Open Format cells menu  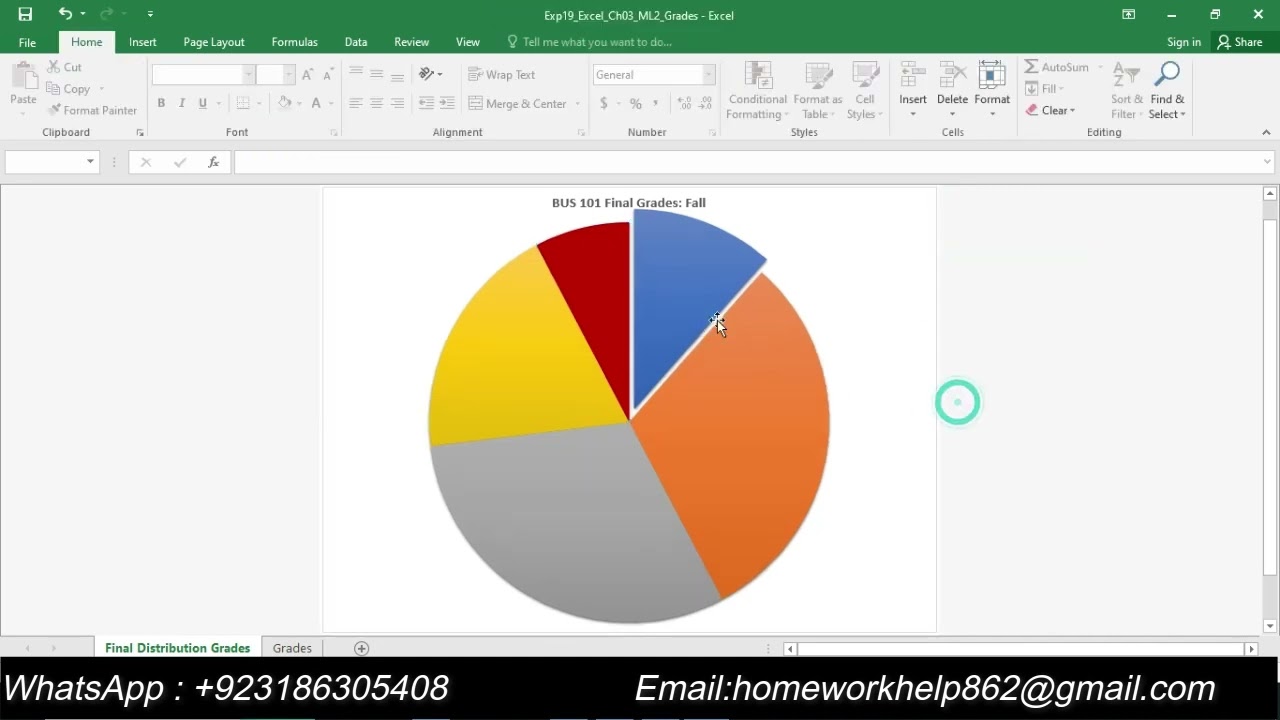point(992,90)
